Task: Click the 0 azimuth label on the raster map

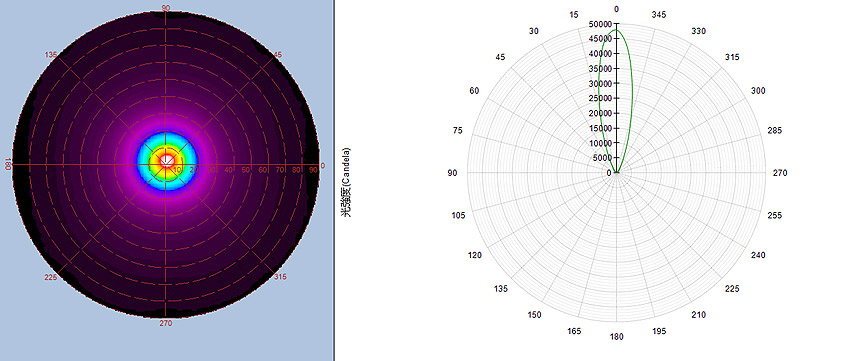Action: [323, 165]
